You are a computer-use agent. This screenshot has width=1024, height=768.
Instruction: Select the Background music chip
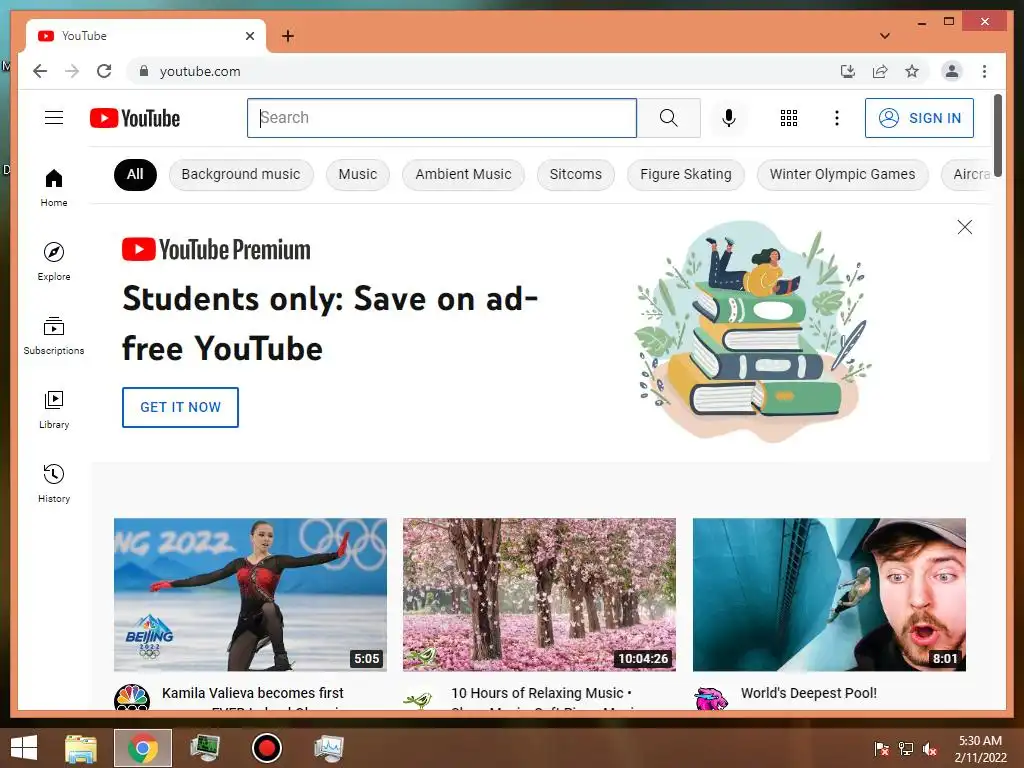point(241,174)
